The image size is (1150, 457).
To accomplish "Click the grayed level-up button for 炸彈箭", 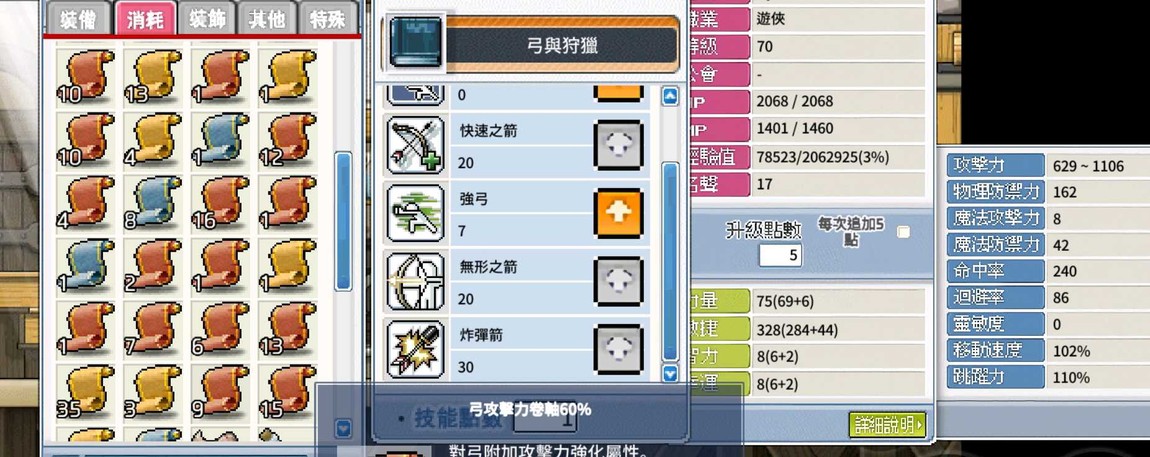I will pos(619,349).
